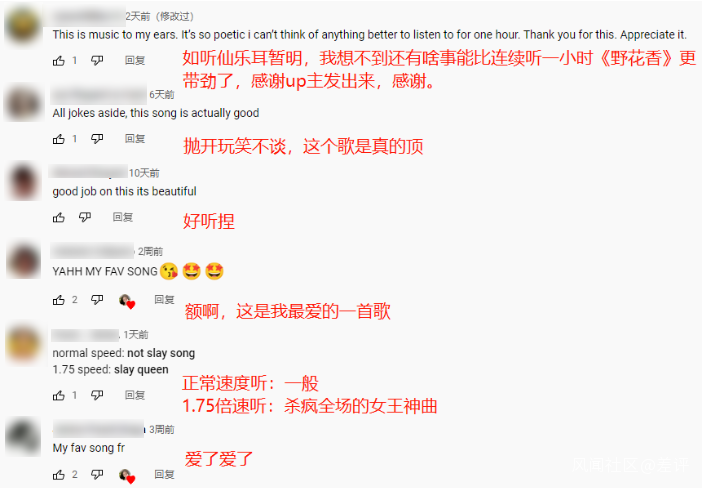Click creator heart on "My fav song fr"
Viewport: 702px width, 488px height.
(127, 476)
